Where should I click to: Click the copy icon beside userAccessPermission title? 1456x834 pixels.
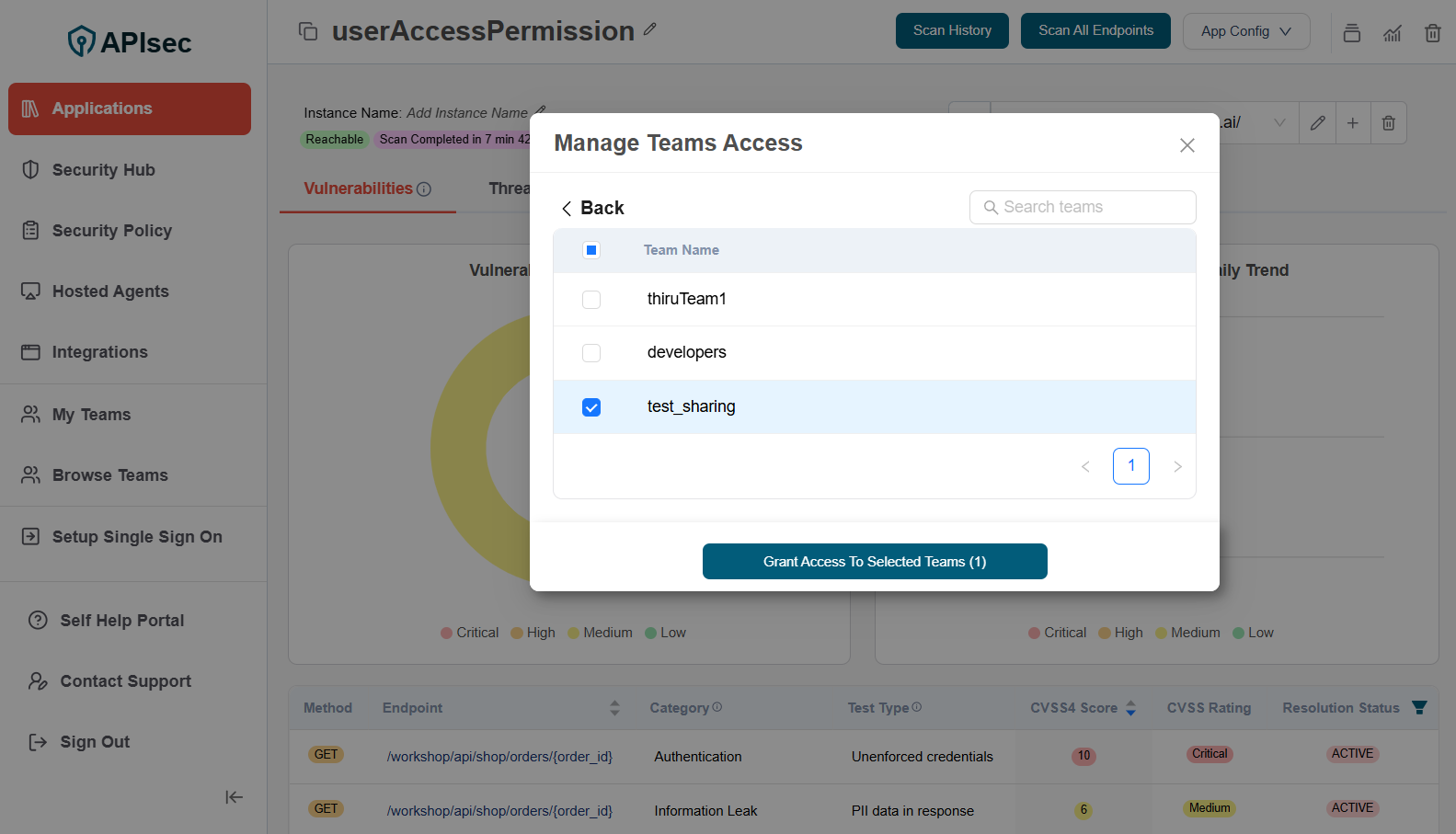[308, 31]
